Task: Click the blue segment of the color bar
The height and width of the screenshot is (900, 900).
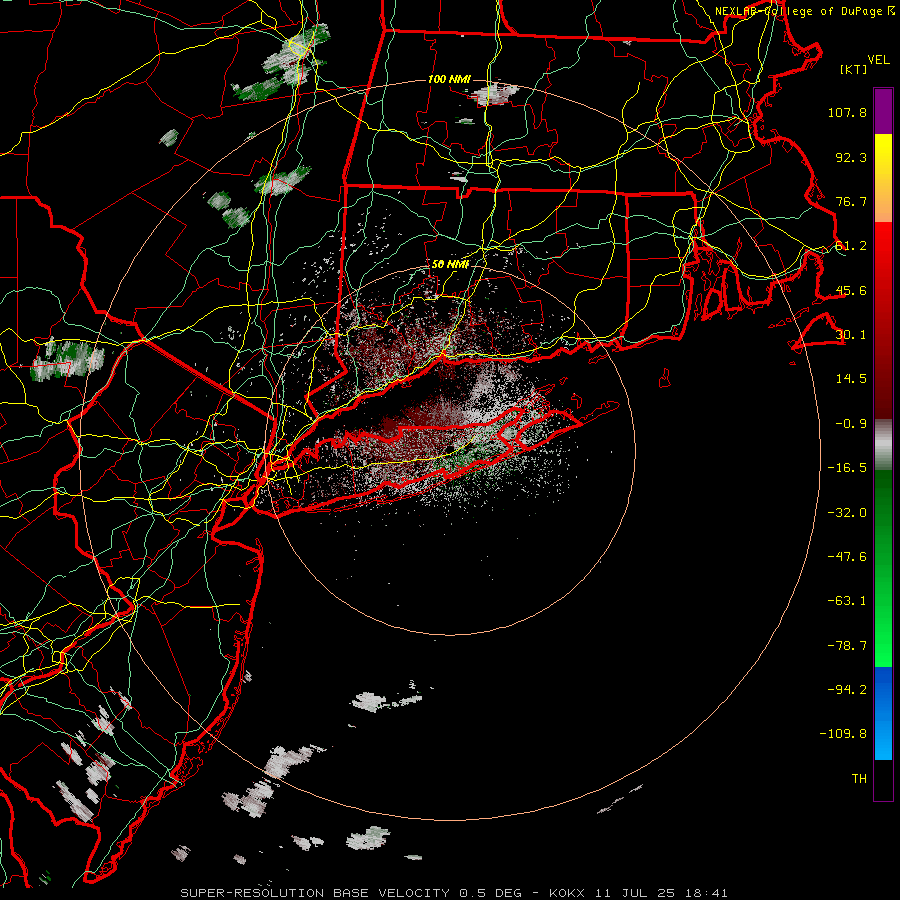Action: coord(883,713)
